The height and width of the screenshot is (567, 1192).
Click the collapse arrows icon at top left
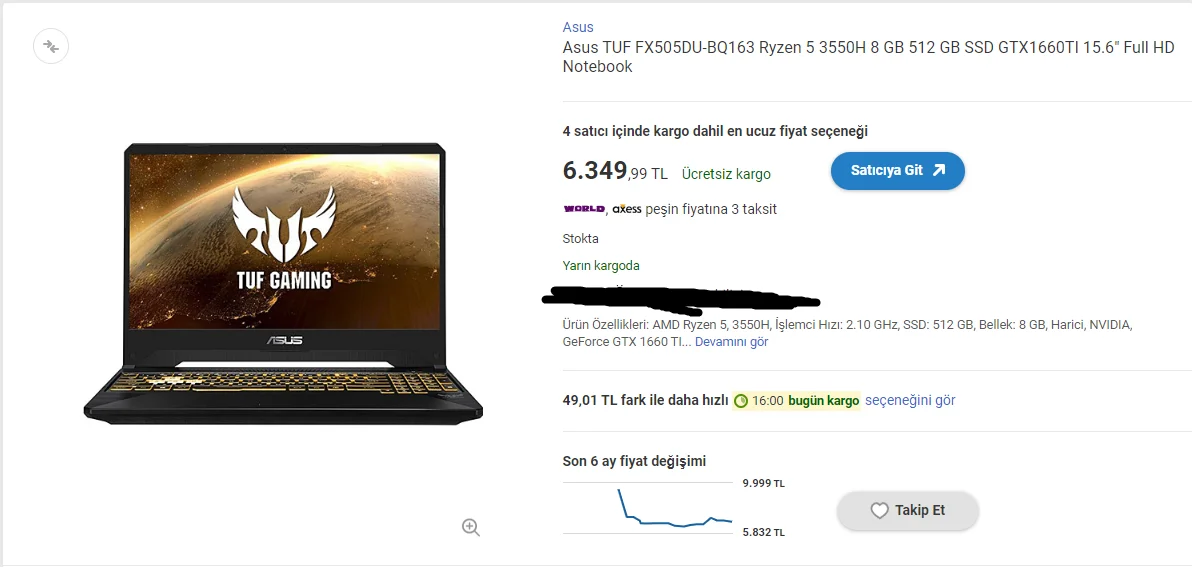51,46
